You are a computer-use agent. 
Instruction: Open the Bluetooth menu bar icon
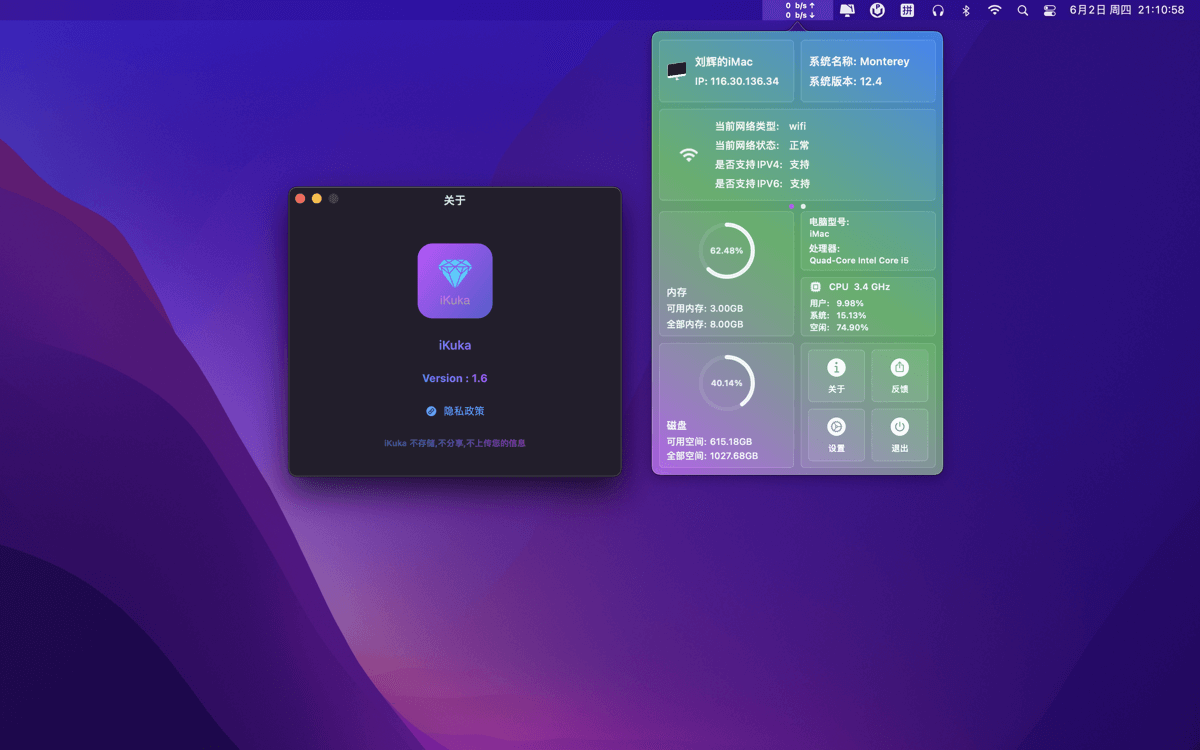click(x=966, y=10)
